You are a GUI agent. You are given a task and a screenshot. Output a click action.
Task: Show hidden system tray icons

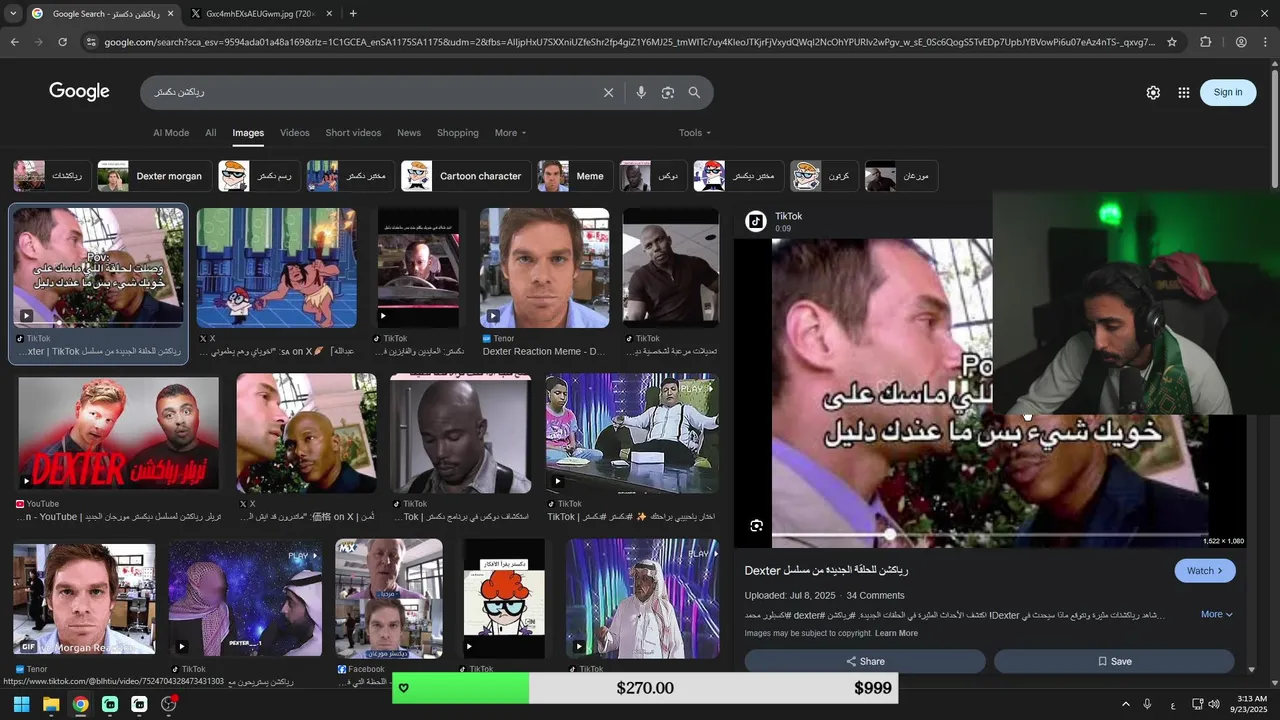pos(1125,704)
